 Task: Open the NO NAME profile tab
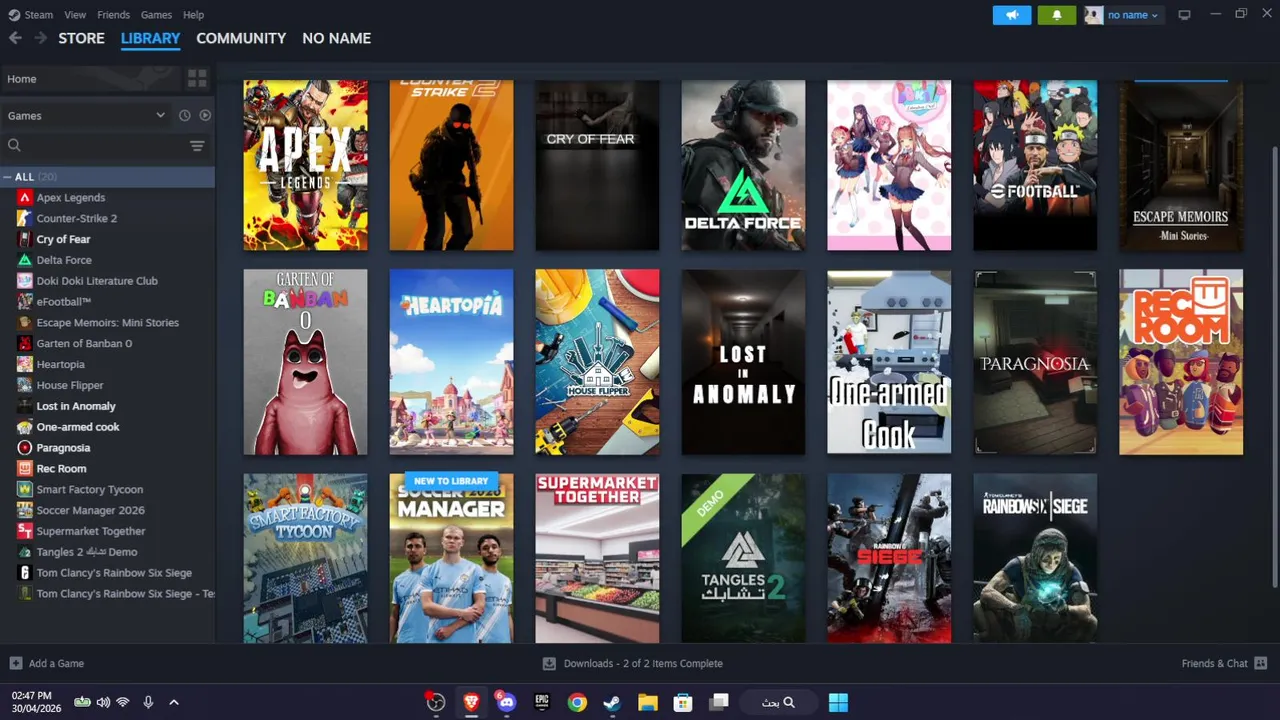coord(336,38)
